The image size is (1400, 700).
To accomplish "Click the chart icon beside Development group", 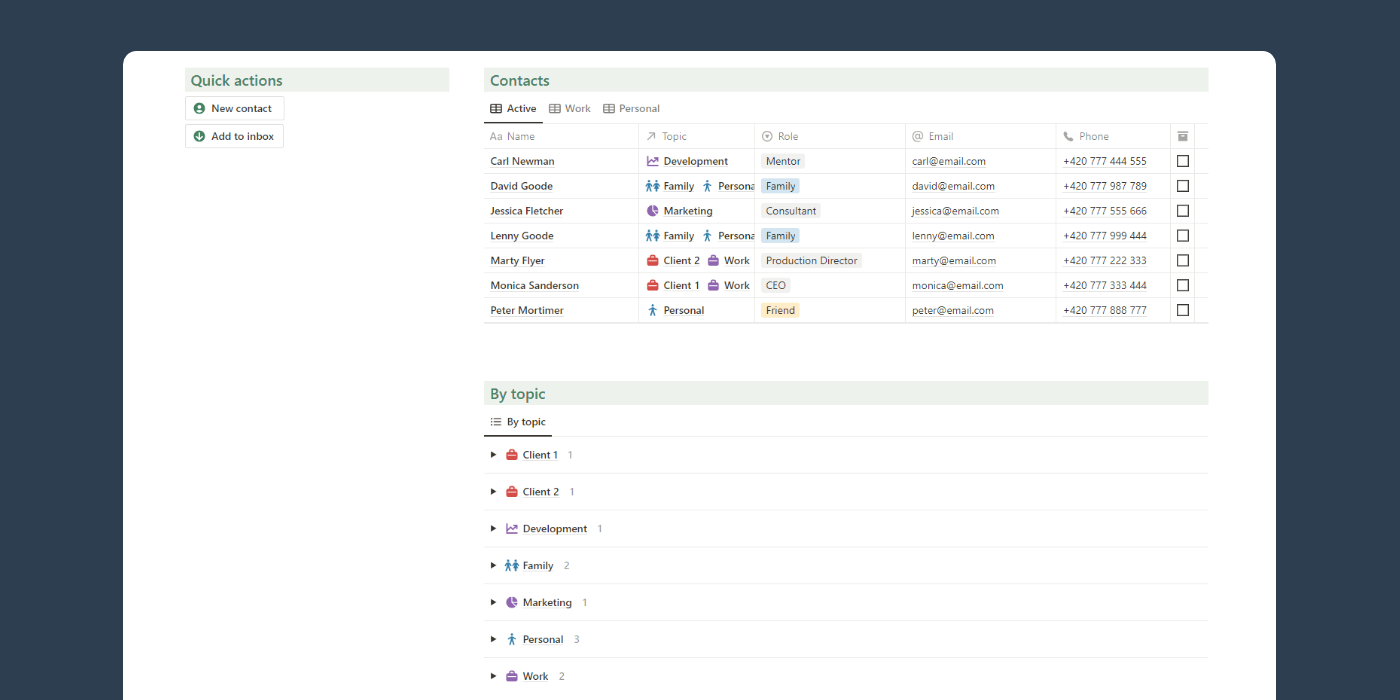I will (x=512, y=529).
